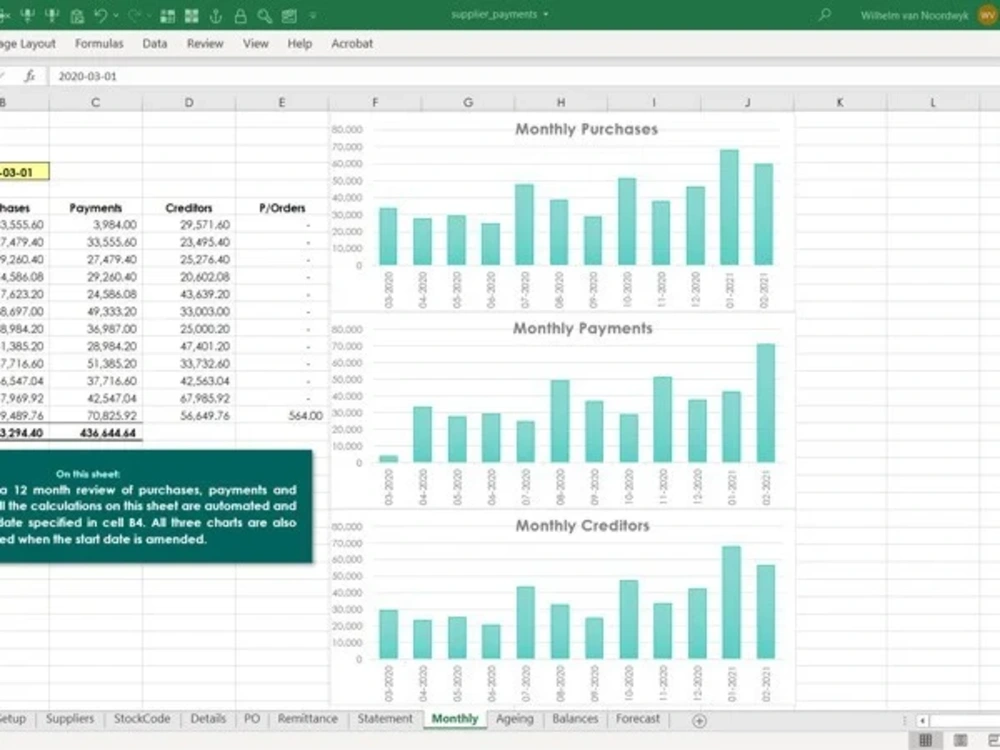Click the paste clipboard icon in toolbar

tap(77, 15)
